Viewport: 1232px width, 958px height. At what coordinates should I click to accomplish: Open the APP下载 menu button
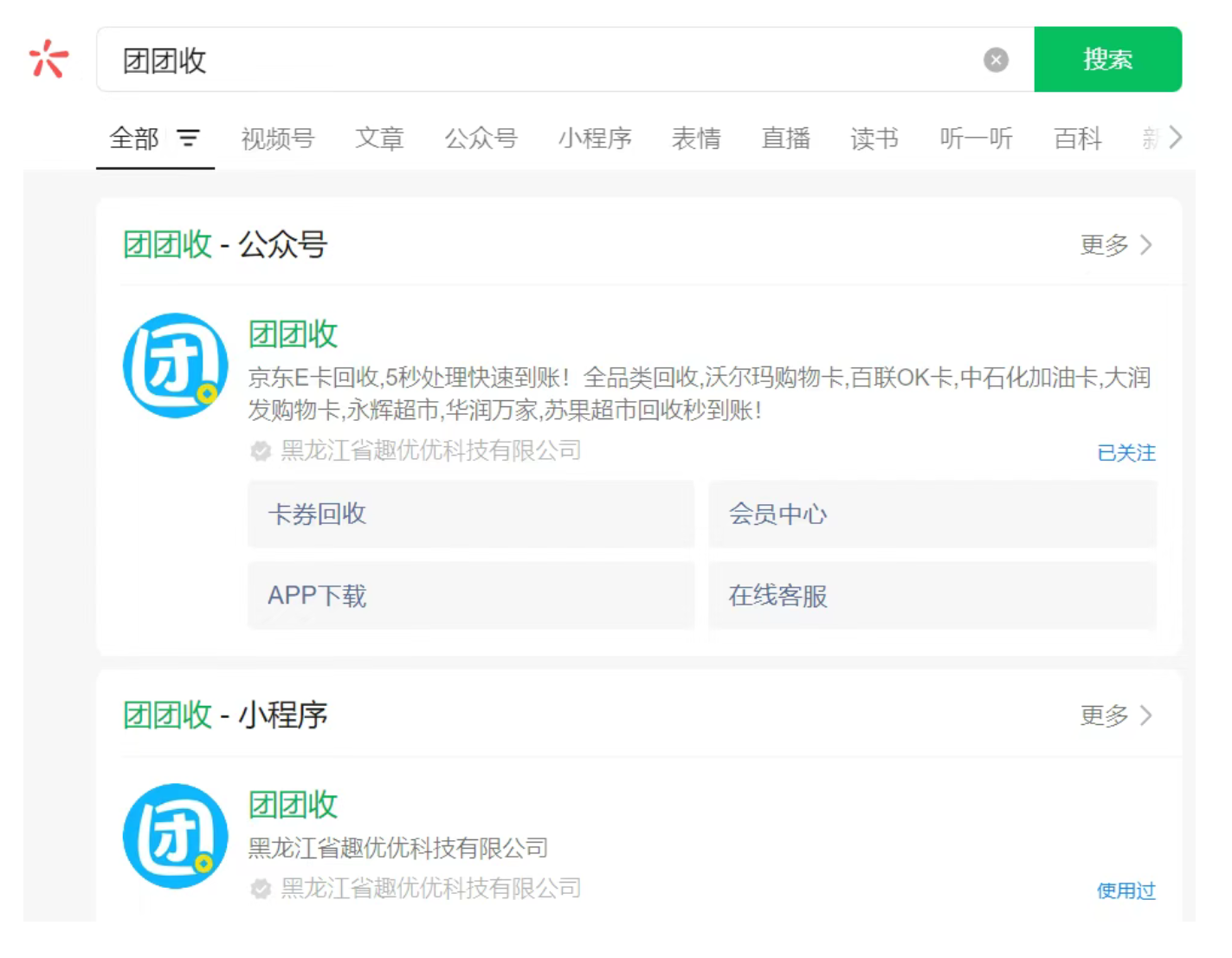click(471, 596)
